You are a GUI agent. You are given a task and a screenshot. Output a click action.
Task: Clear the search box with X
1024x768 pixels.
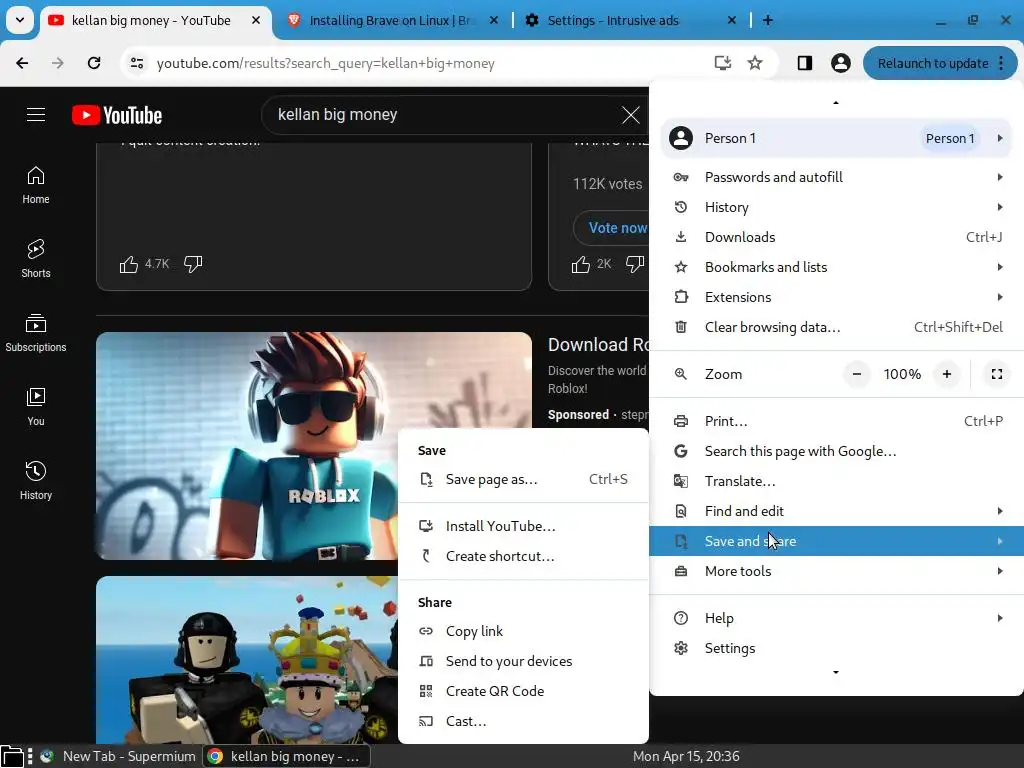tap(630, 115)
